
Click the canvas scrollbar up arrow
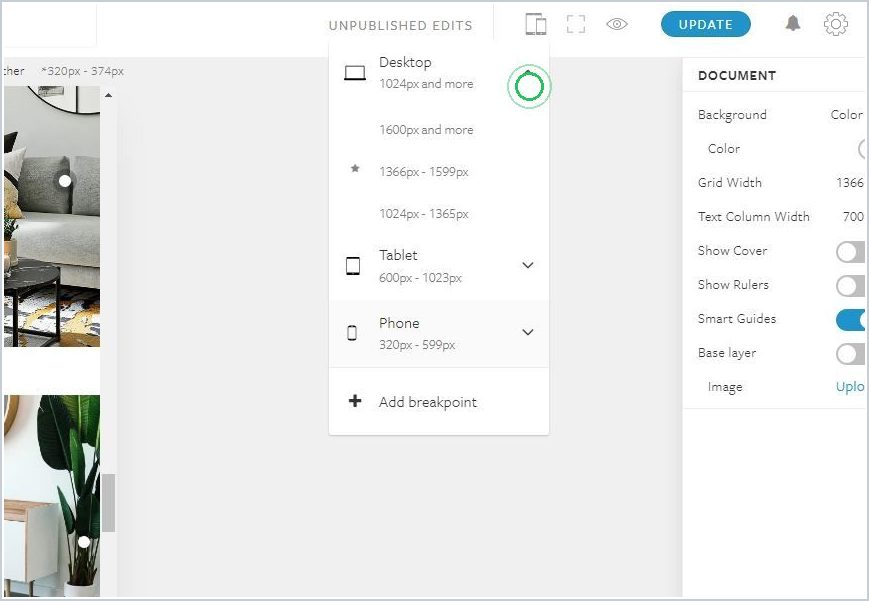tap(109, 95)
